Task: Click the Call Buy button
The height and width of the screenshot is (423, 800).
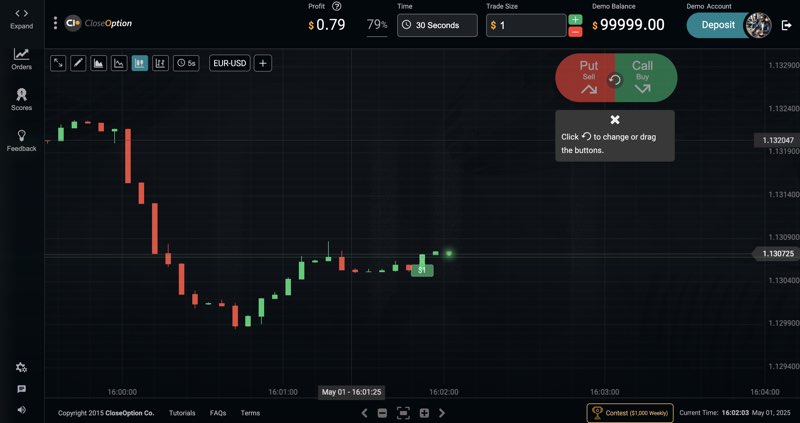Action: click(646, 78)
